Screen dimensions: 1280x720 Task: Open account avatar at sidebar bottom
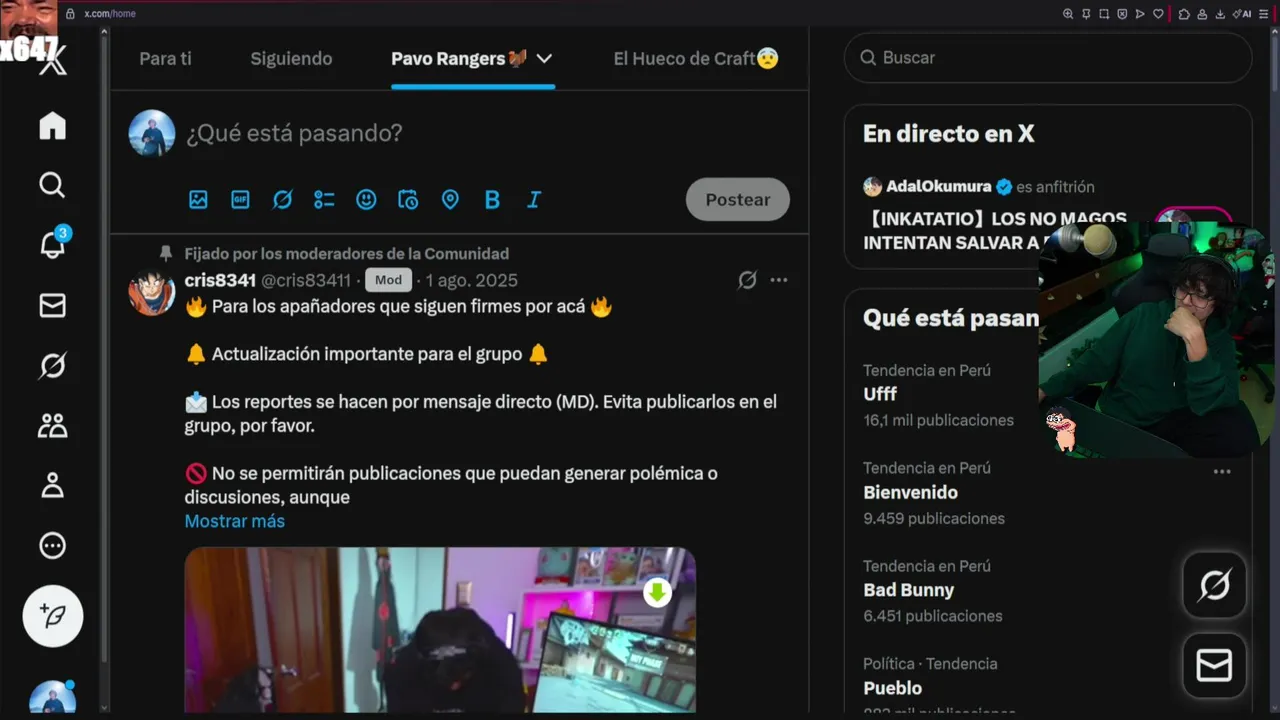tap(52, 698)
